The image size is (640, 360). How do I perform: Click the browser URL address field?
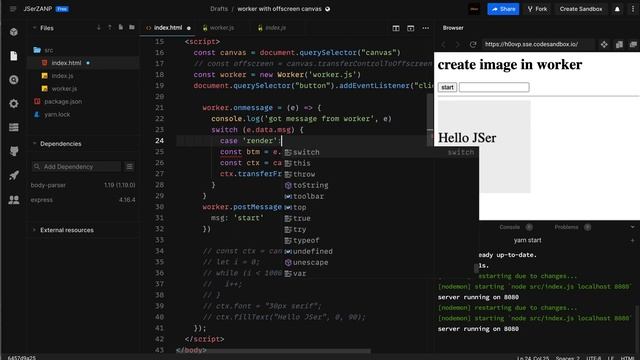538,44
